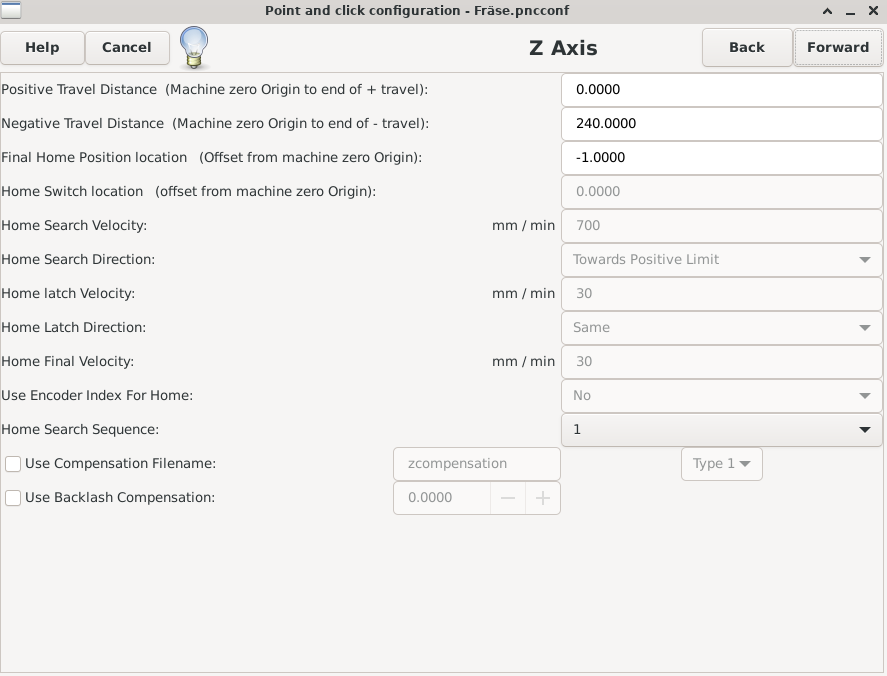The width and height of the screenshot is (887, 676).
Task: Decrease backlash compensation with minus button
Action: coord(508,498)
